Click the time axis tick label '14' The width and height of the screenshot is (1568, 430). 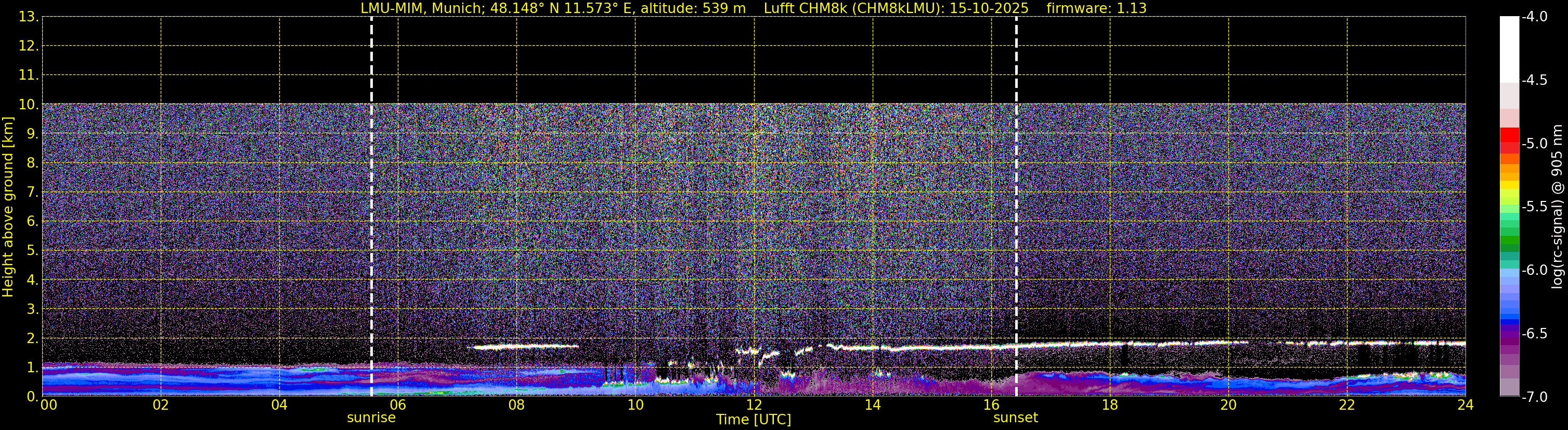coord(873,405)
